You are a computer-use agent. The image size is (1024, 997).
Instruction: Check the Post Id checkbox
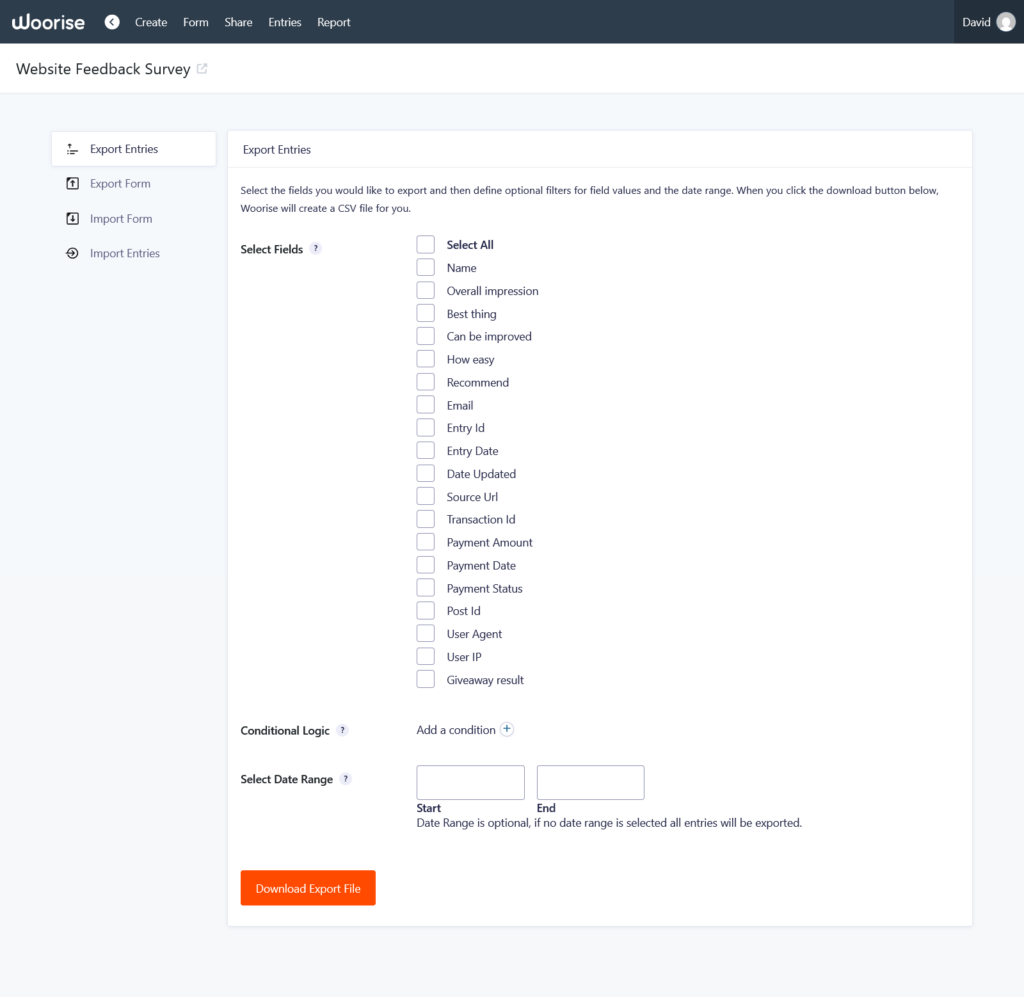426,610
